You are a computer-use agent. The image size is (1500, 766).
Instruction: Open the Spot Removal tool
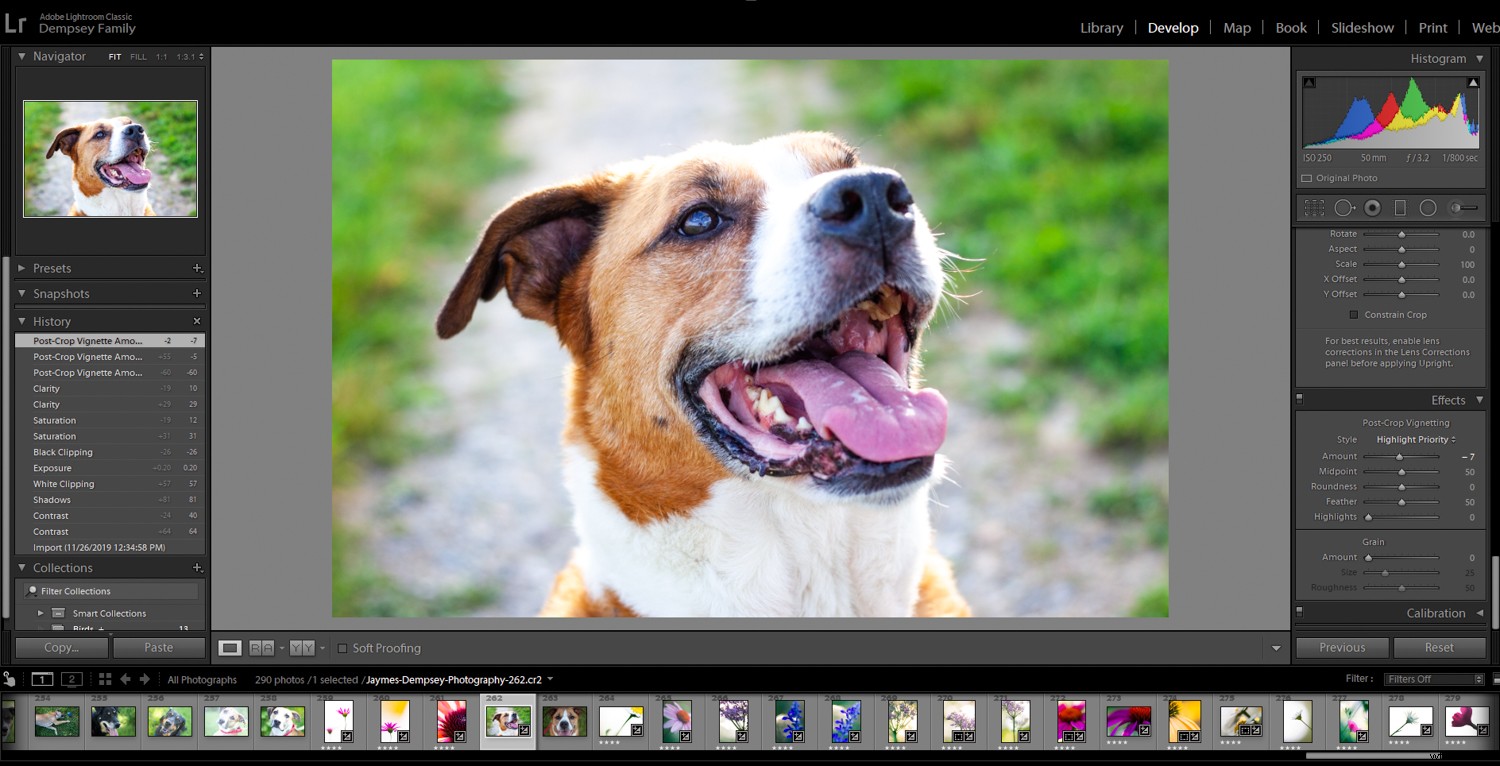click(1344, 207)
